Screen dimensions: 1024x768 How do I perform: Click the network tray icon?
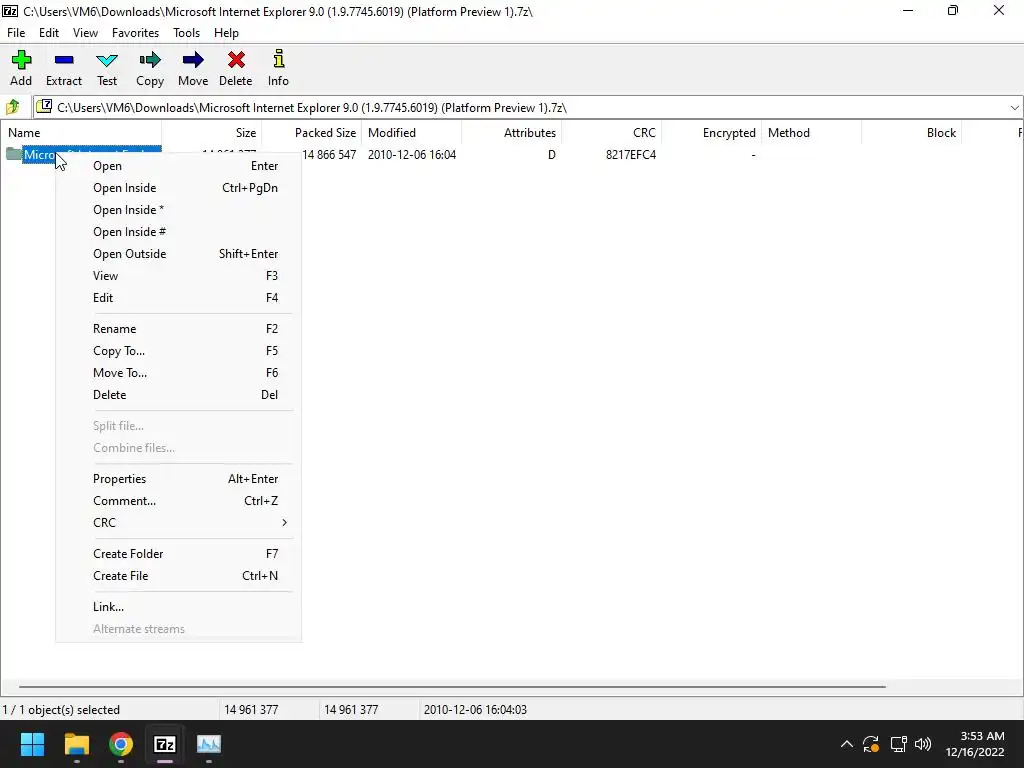click(898, 744)
